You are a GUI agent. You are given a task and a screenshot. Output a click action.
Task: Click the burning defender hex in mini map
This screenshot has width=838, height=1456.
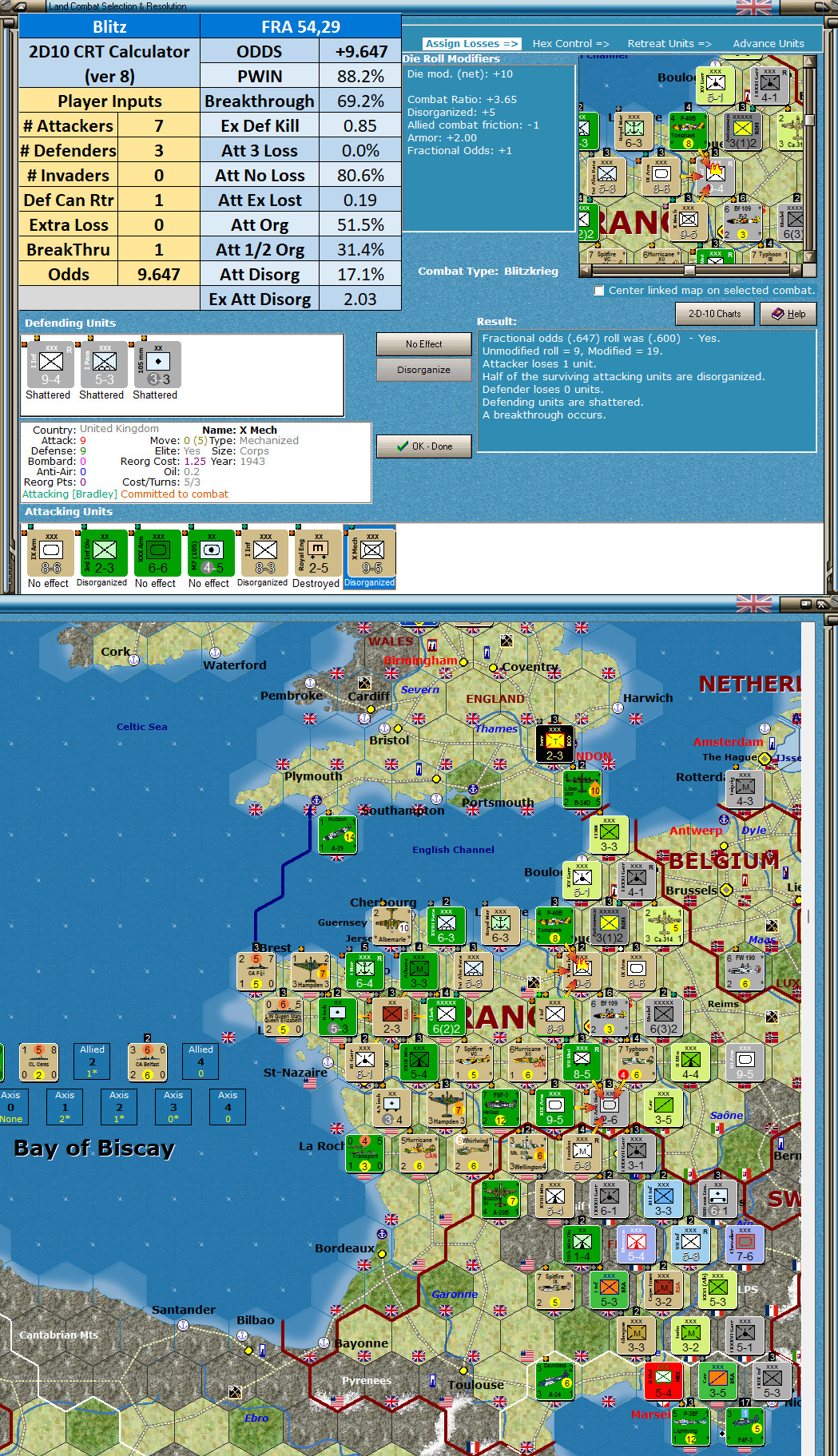tap(715, 175)
